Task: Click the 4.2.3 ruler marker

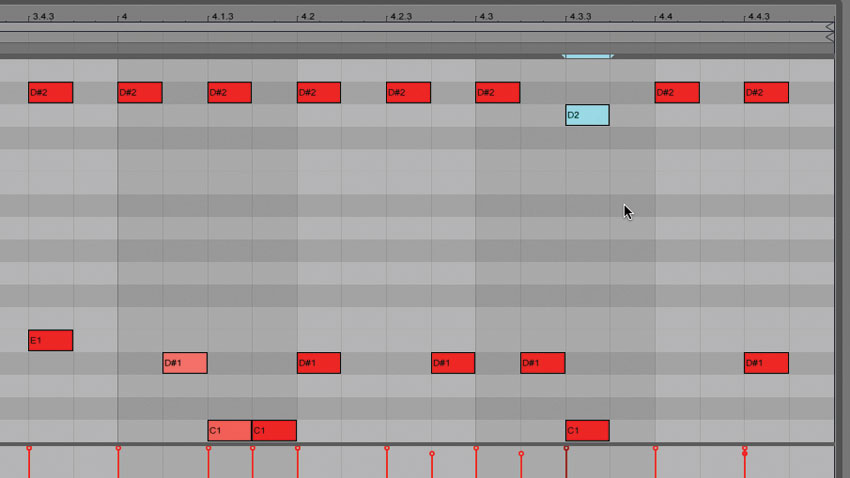Action: [400, 16]
